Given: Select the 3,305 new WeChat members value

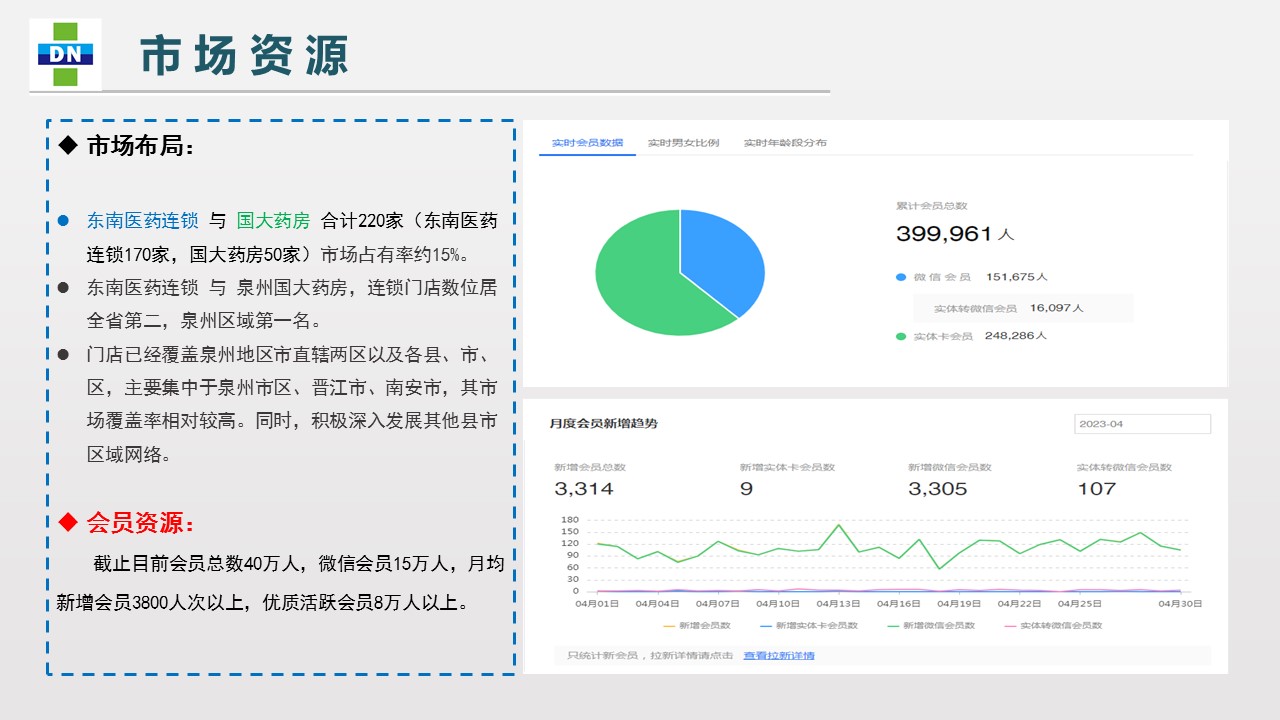Looking at the screenshot, I should point(938,489).
